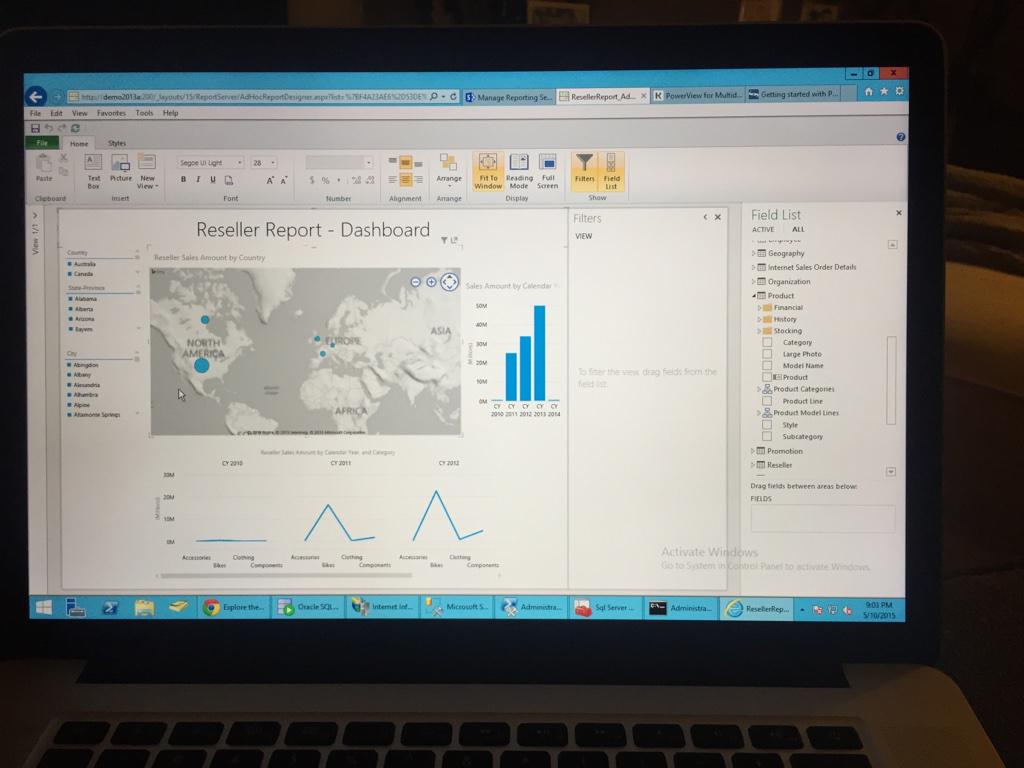Increase font size with the larger A icon

coord(270,180)
